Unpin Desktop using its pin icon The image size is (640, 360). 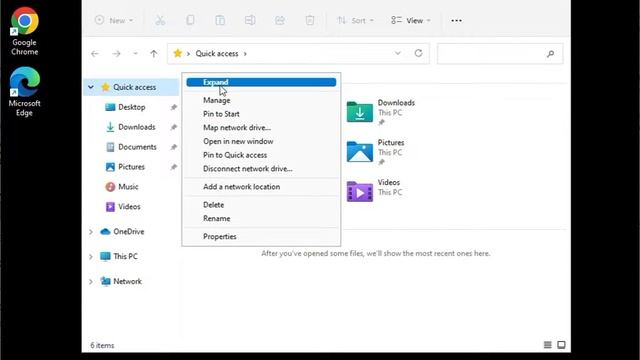(x=173, y=107)
